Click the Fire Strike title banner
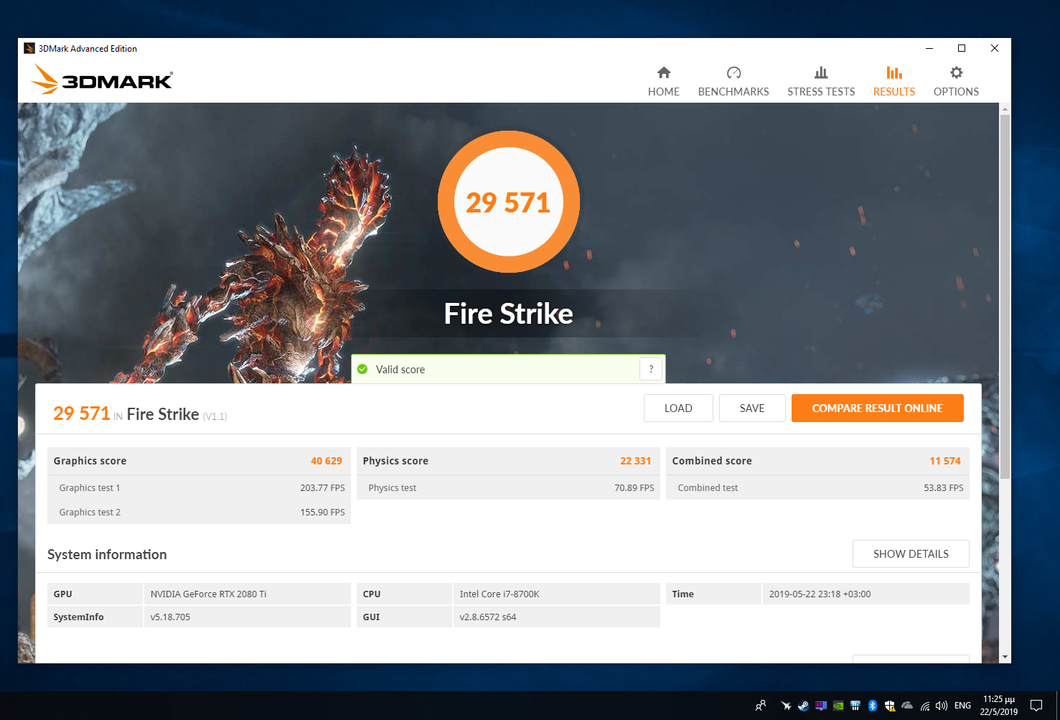This screenshot has width=1060, height=720. point(508,314)
